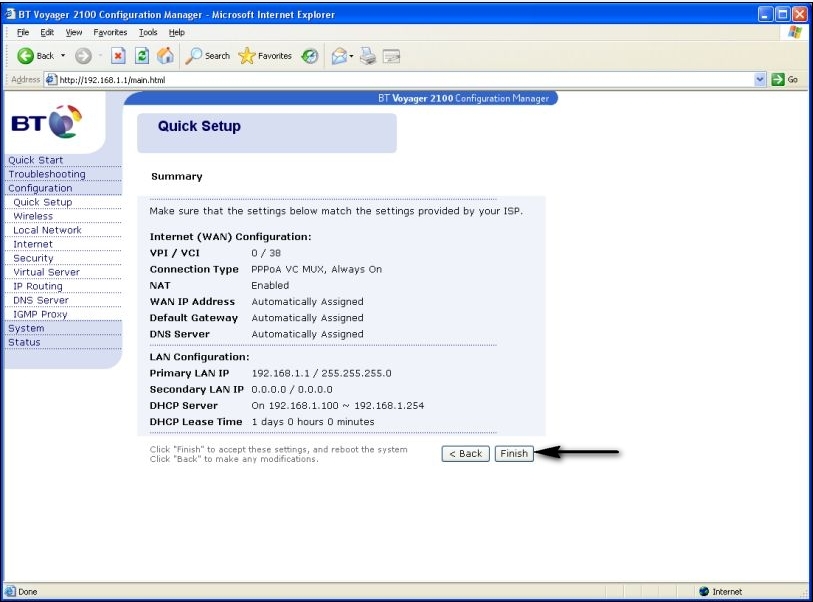813x602 pixels.
Task: Click the WAN IP Address Automatically Assigned value
Action: click(x=307, y=302)
